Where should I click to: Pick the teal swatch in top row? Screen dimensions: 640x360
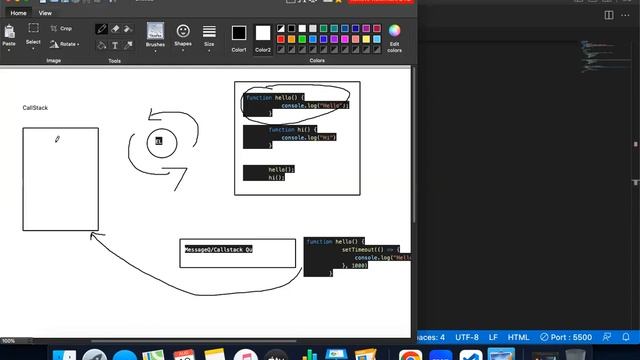[334, 28]
